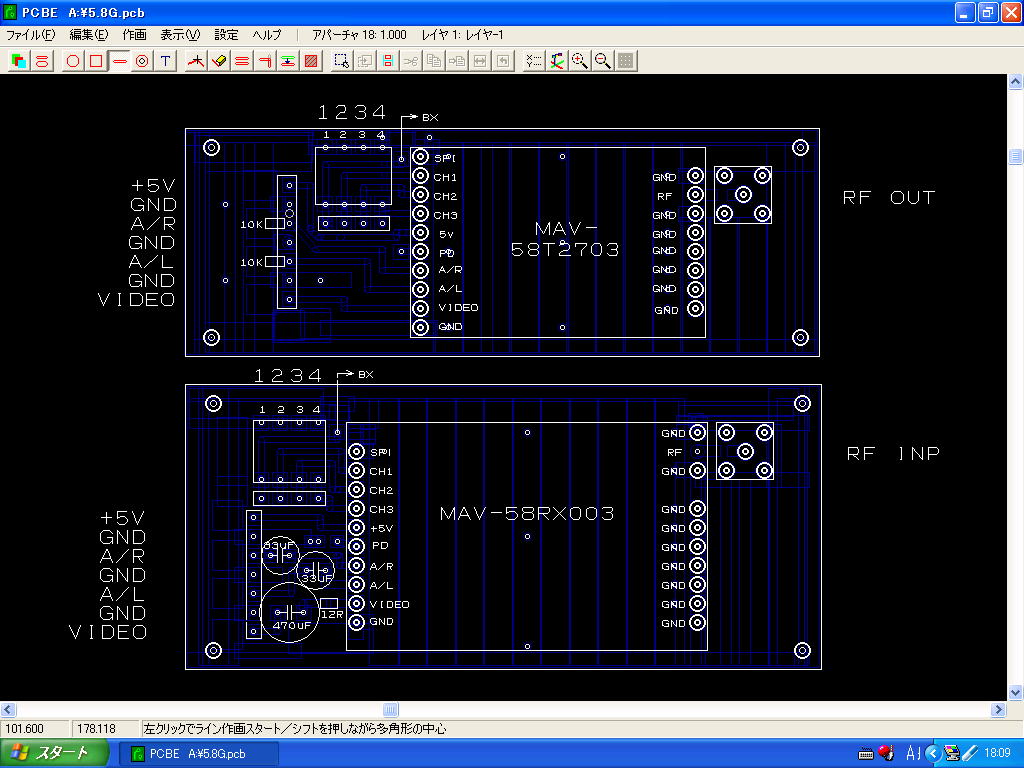Select the polygon drawing tool
Screen dimensions: 1024x768
click(72, 61)
